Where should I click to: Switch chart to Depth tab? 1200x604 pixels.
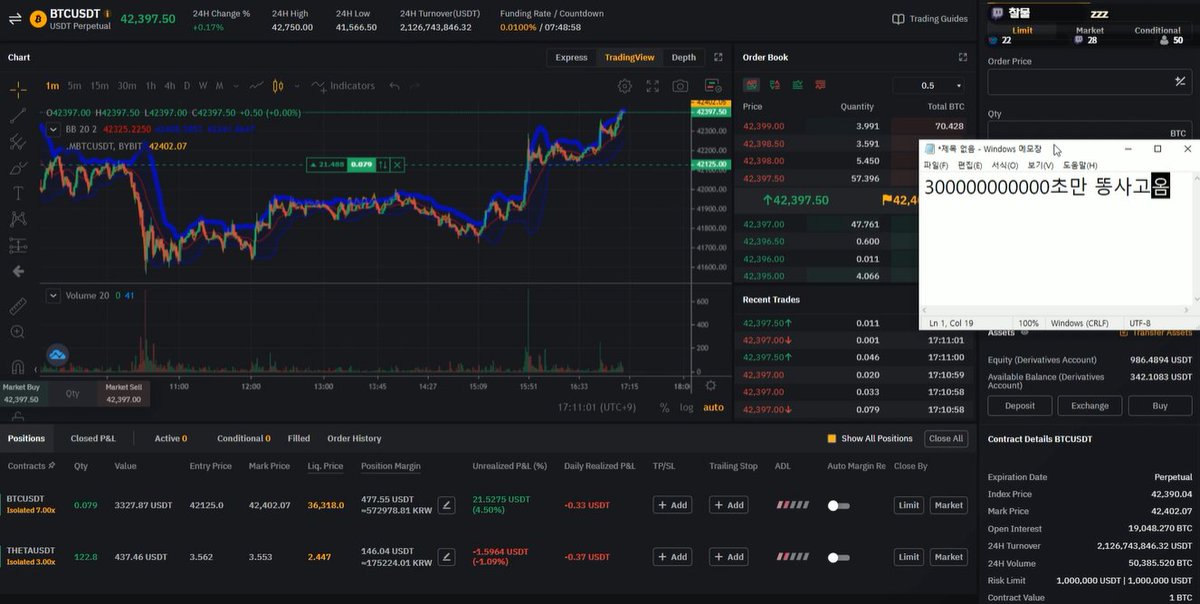[x=684, y=57]
